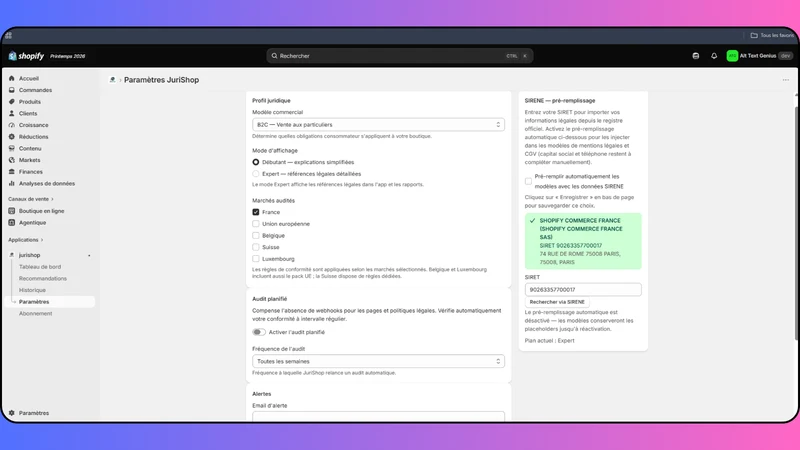Open the Accueil home icon

pyautogui.click(x=12, y=79)
